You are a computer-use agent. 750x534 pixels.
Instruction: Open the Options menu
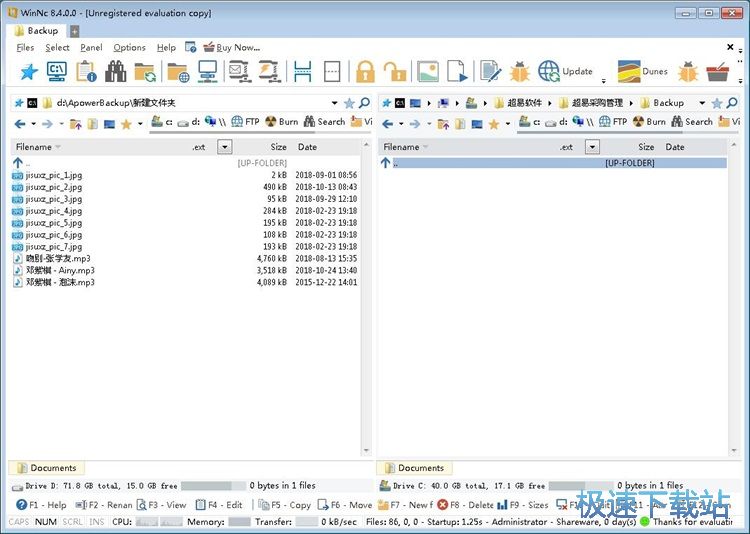pos(129,47)
